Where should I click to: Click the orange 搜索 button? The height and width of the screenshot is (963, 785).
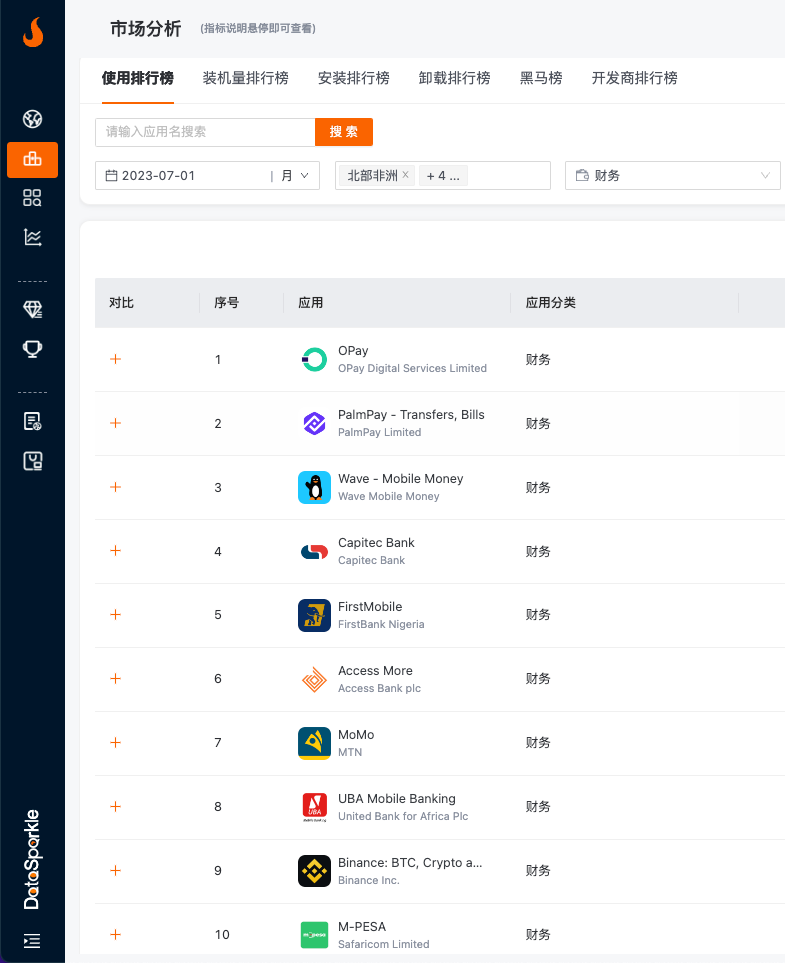pyautogui.click(x=344, y=132)
